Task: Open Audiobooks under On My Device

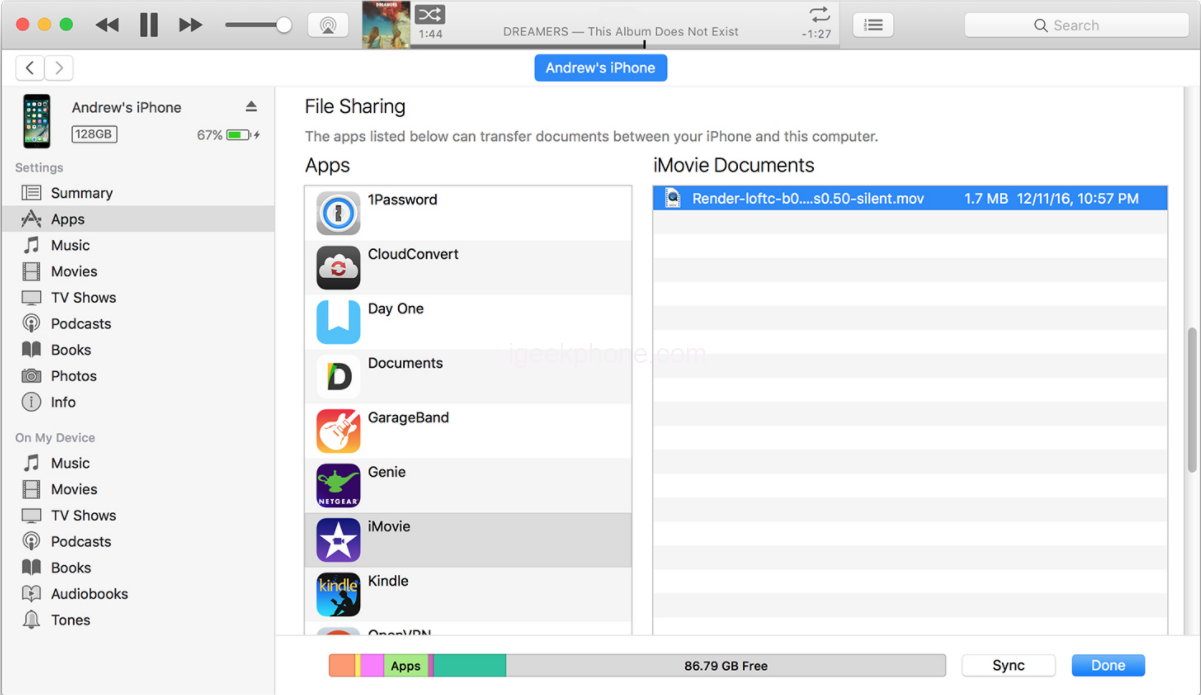Action: pos(89,594)
